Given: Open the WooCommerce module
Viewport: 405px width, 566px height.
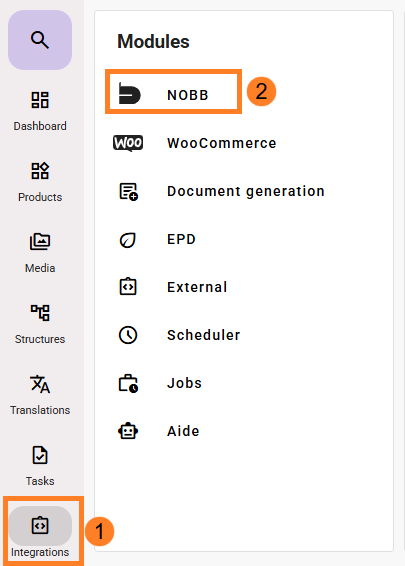Looking at the screenshot, I should (x=222, y=143).
